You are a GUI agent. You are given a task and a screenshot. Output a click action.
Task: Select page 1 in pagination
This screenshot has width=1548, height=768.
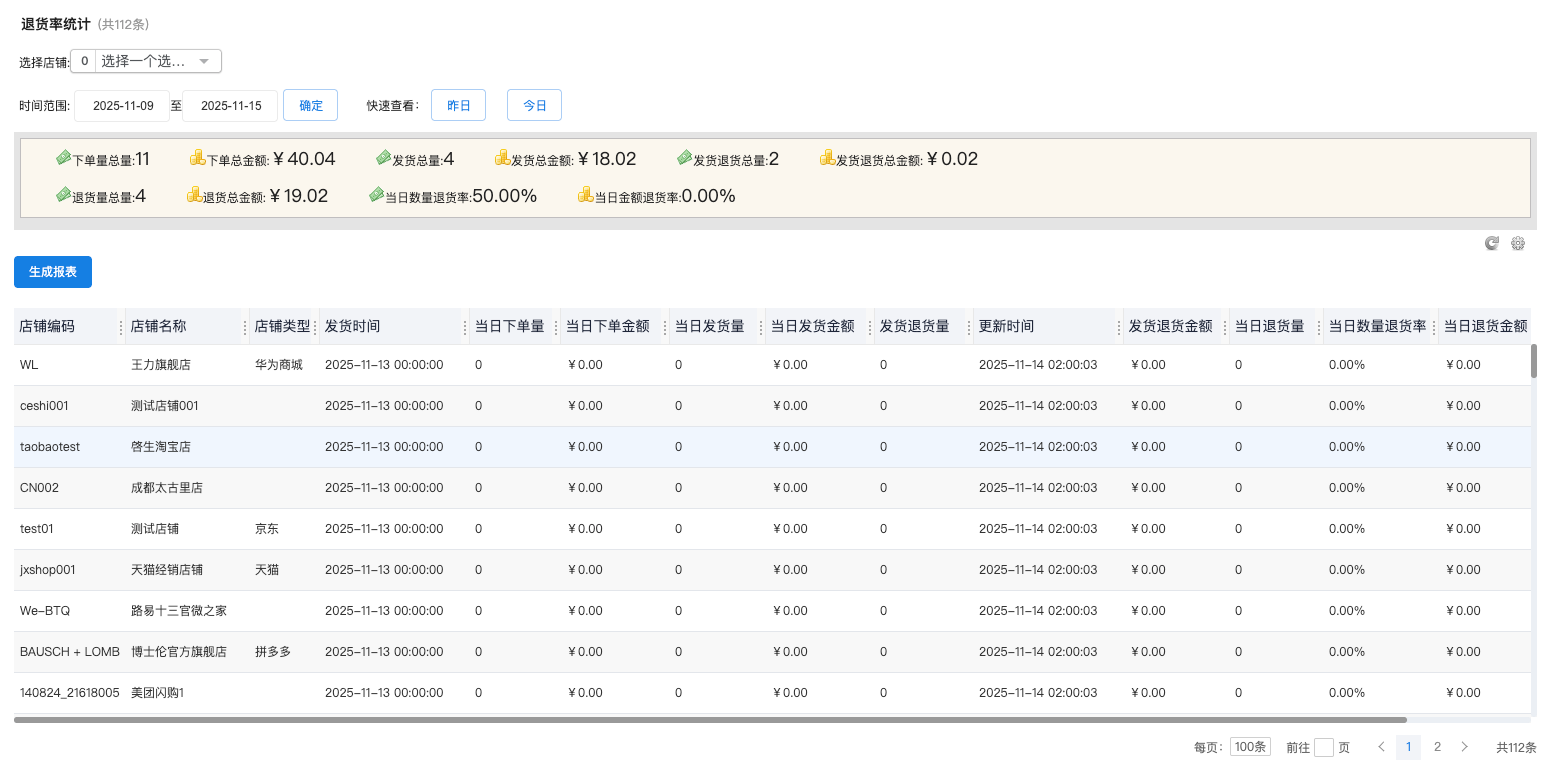[1408, 747]
